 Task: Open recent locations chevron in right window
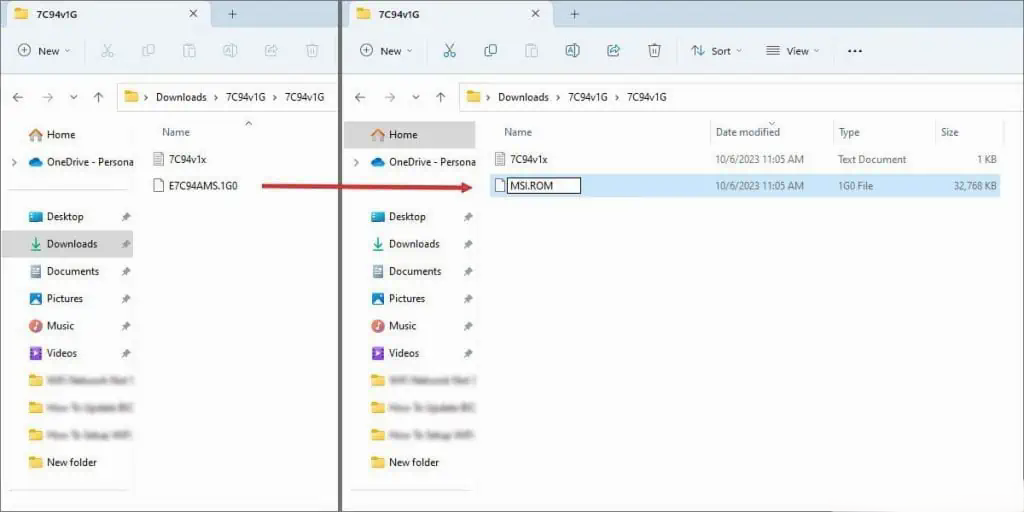click(416, 97)
